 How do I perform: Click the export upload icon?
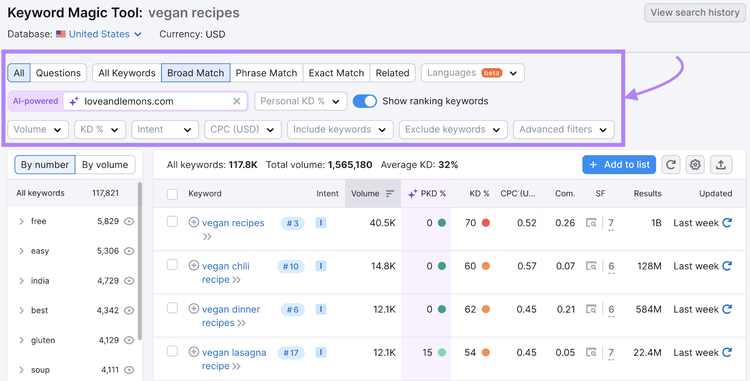coord(721,165)
